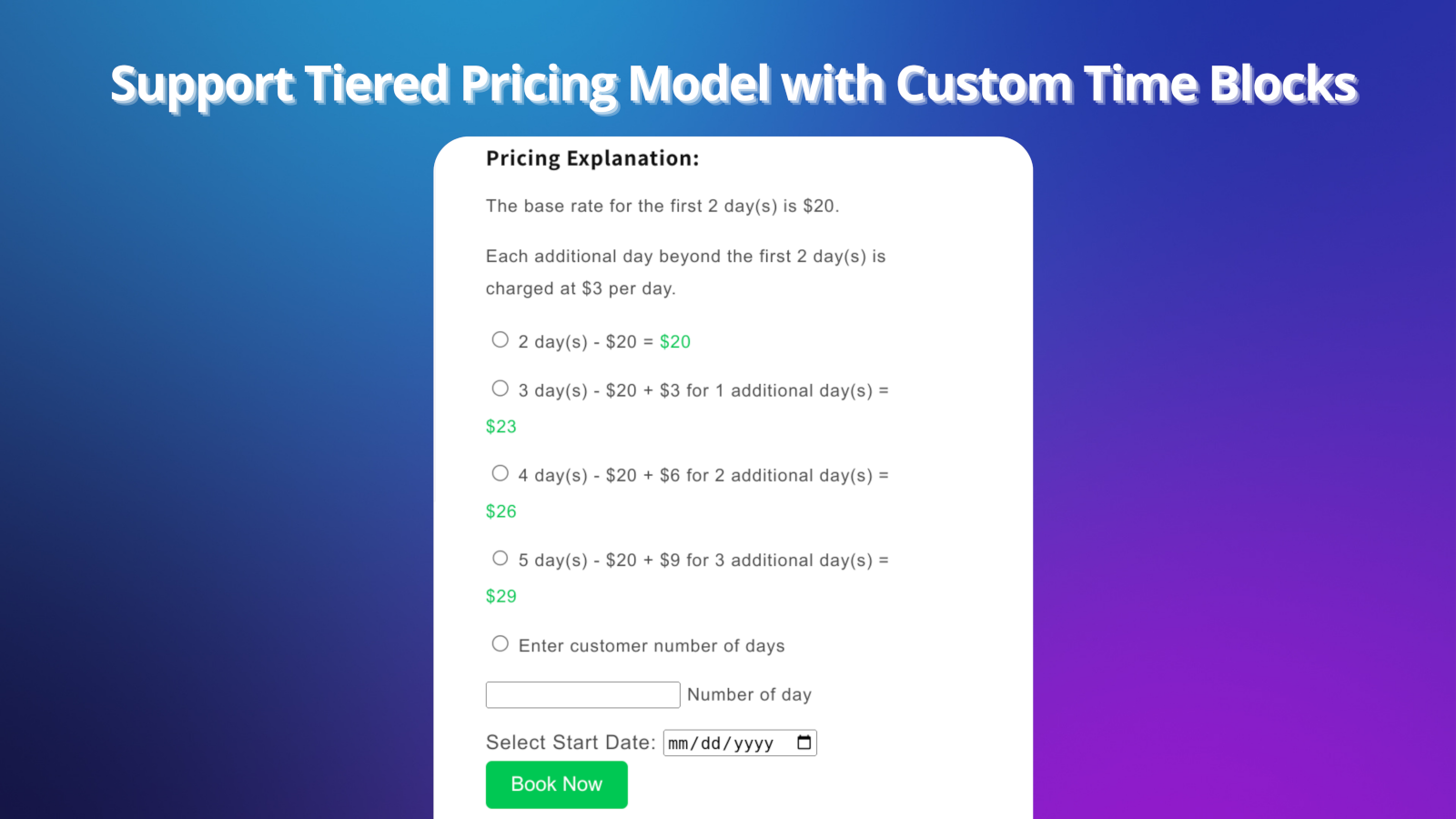Click the green $29 price text

click(500, 596)
